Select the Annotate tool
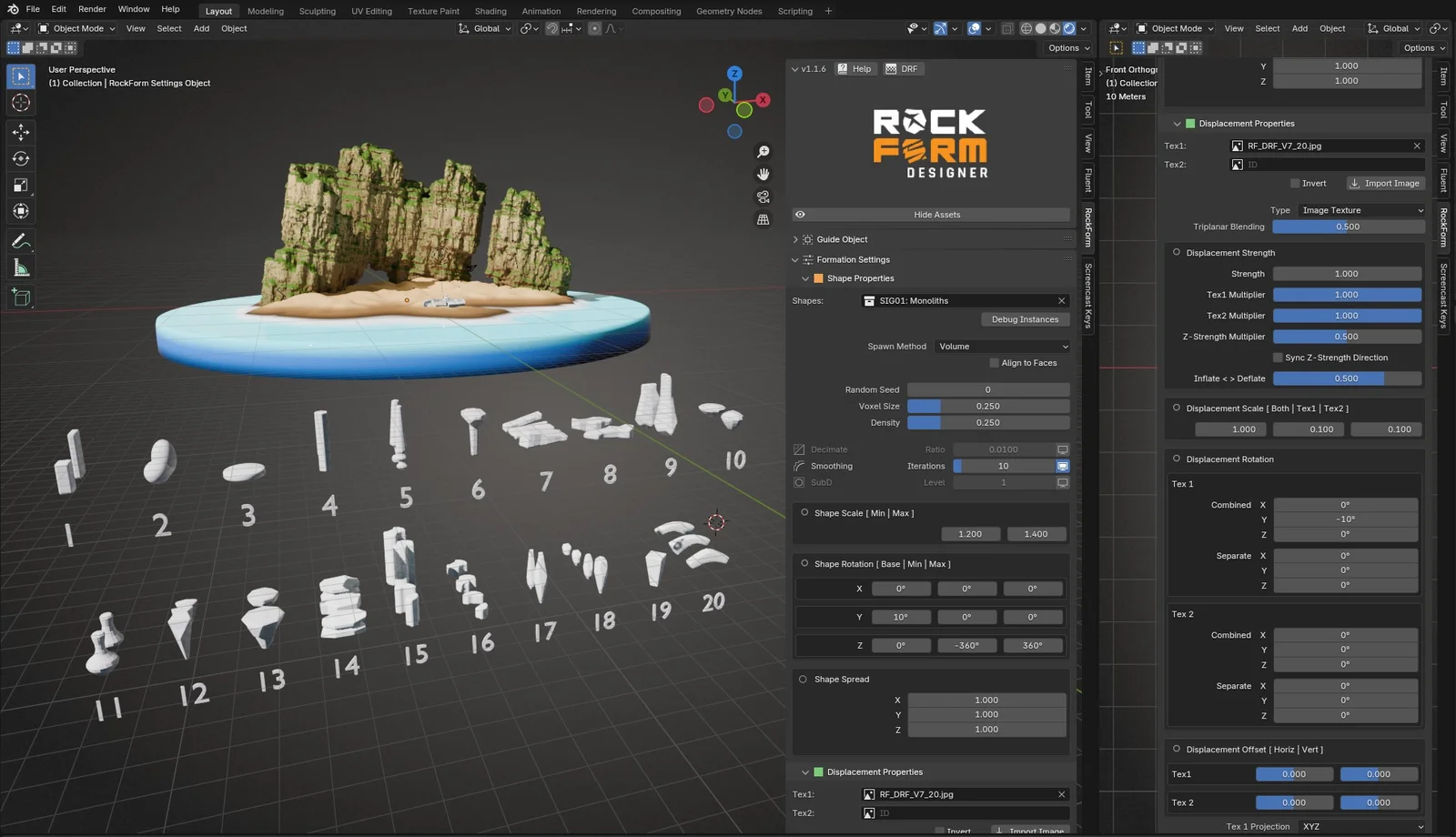 point(21,241)
